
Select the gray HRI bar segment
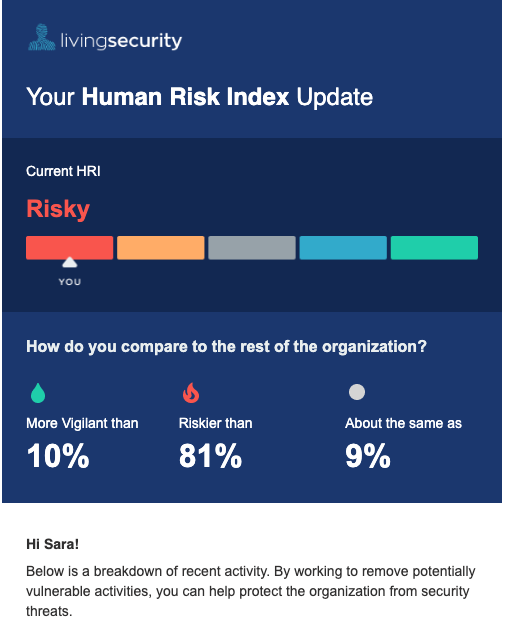[x=252, y=248]
